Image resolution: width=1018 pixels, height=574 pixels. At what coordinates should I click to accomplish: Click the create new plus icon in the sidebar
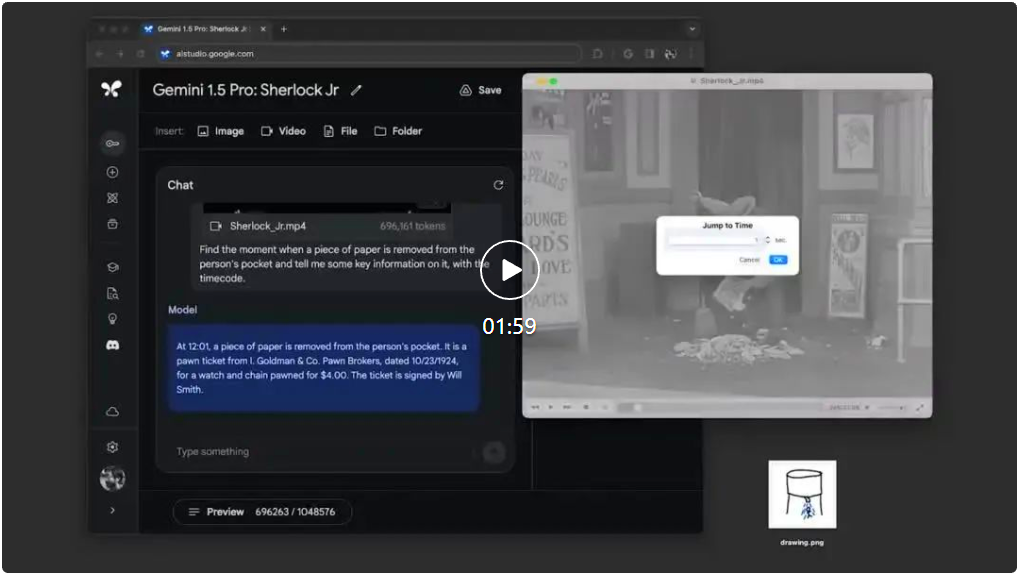[x=112, y=172]
